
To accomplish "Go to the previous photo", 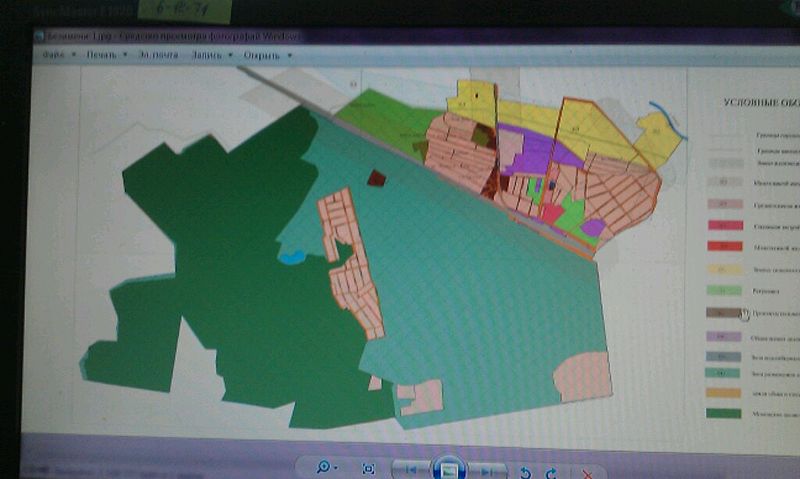I will [x=411, y=470].
